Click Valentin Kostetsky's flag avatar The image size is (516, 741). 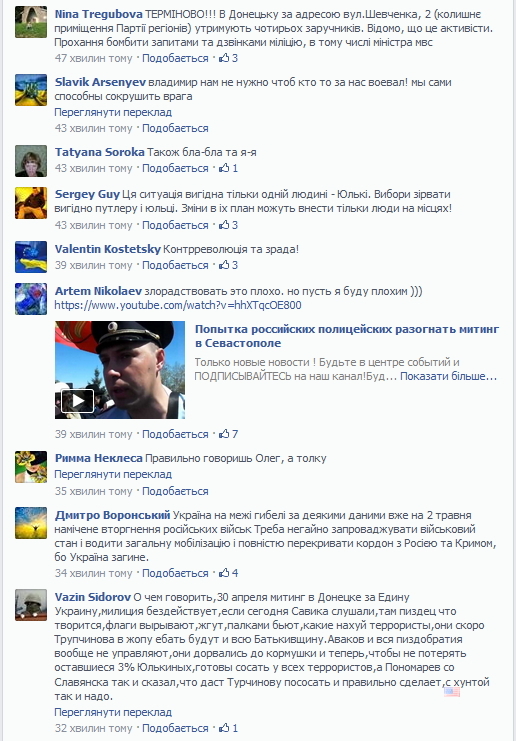(31, 257)
